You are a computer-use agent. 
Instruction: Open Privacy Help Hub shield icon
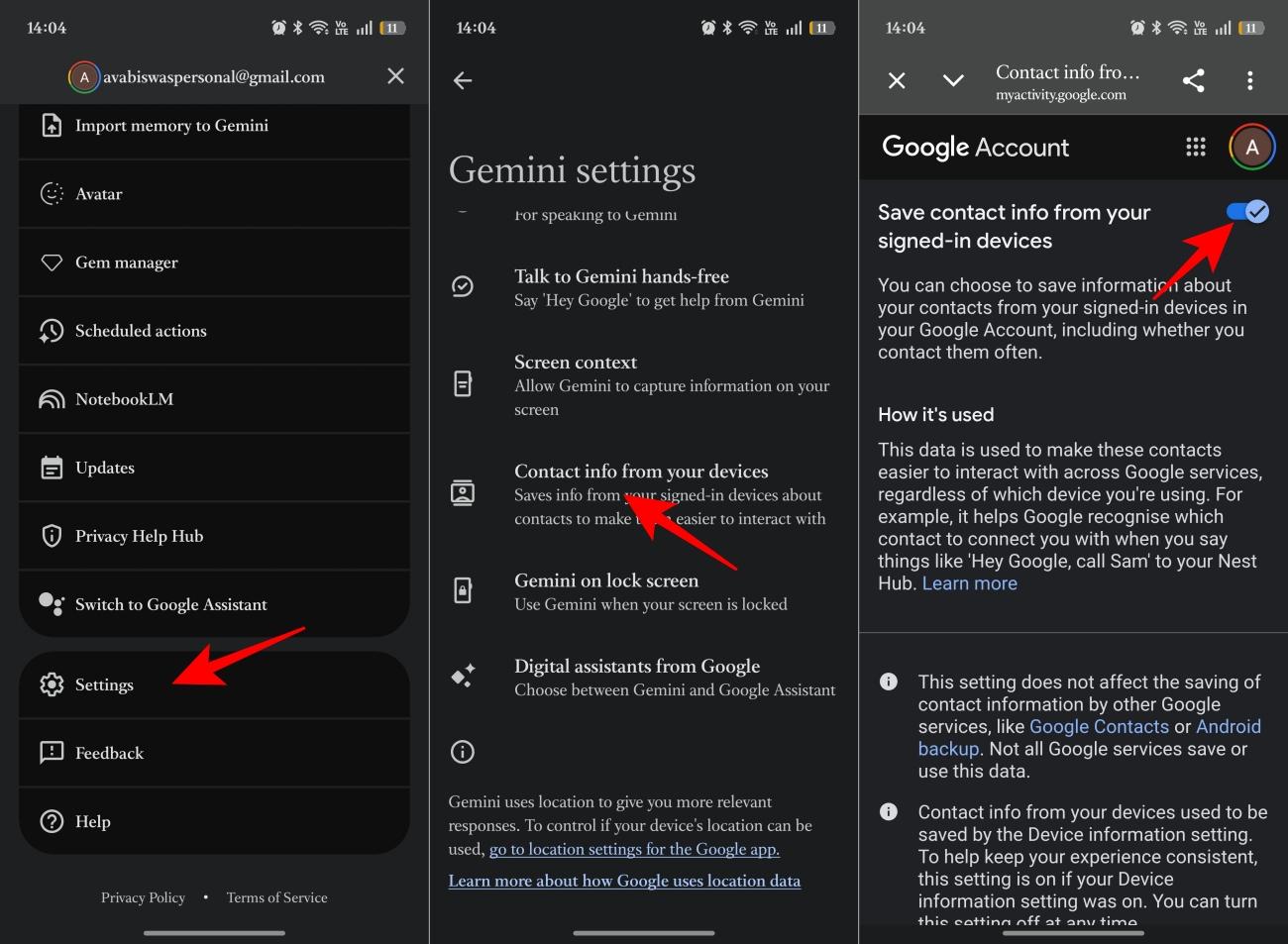[x=52, y=536]
